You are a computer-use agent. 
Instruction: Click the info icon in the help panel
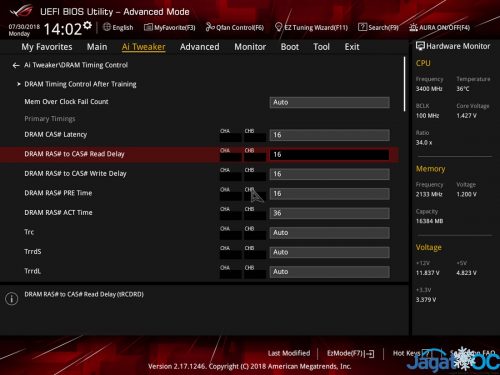coord(12,298)
